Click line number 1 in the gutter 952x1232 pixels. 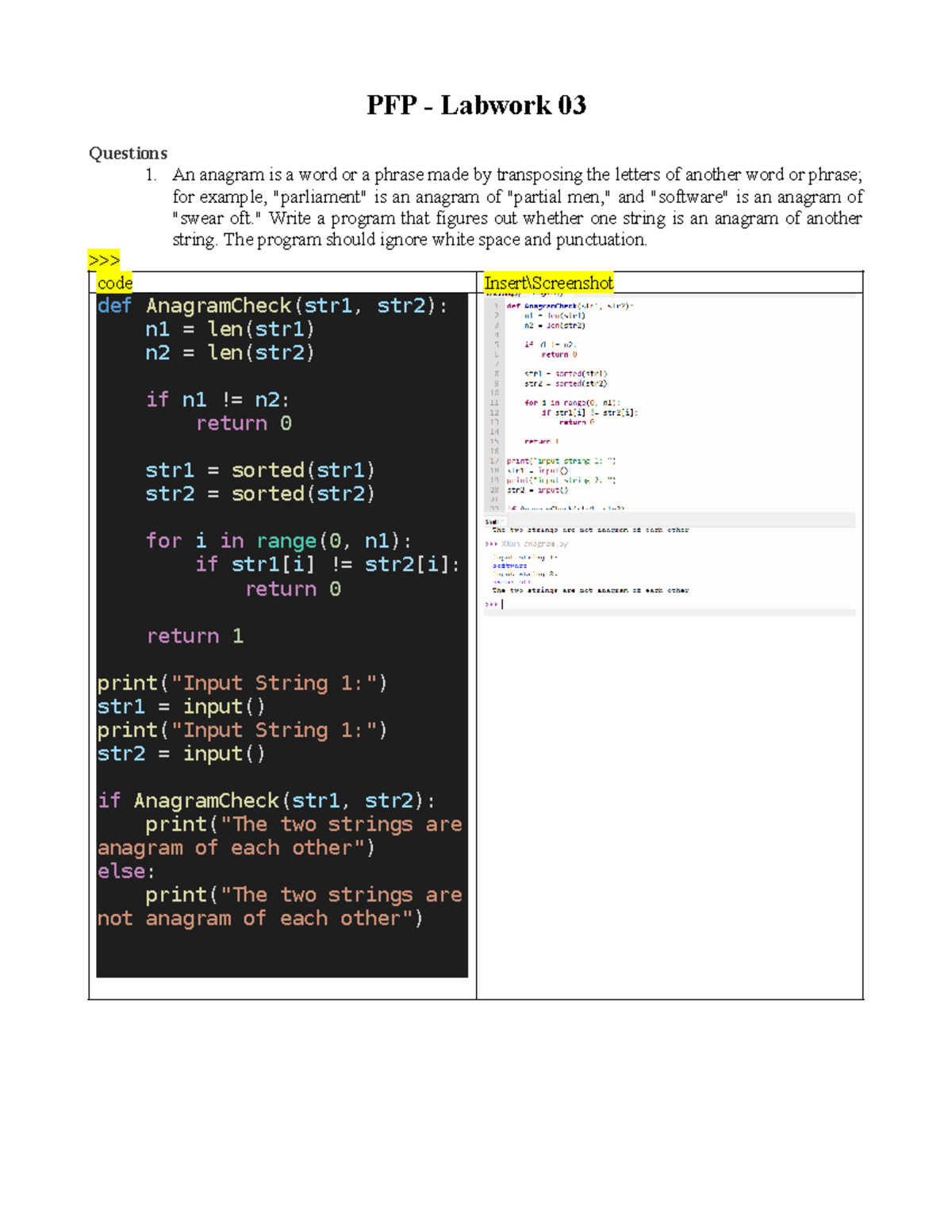494,307
